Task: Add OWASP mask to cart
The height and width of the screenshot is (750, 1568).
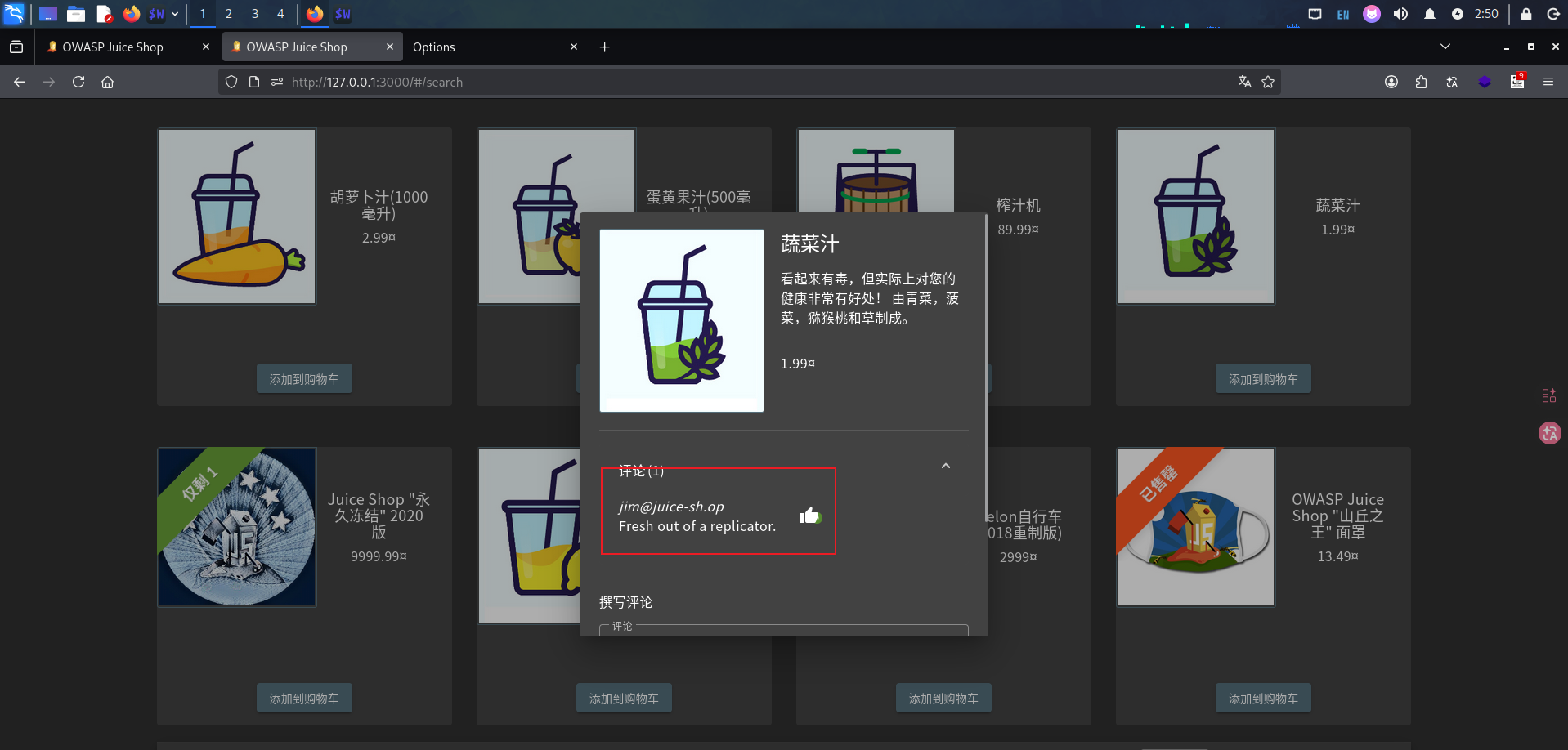Action: [1263, 699]
